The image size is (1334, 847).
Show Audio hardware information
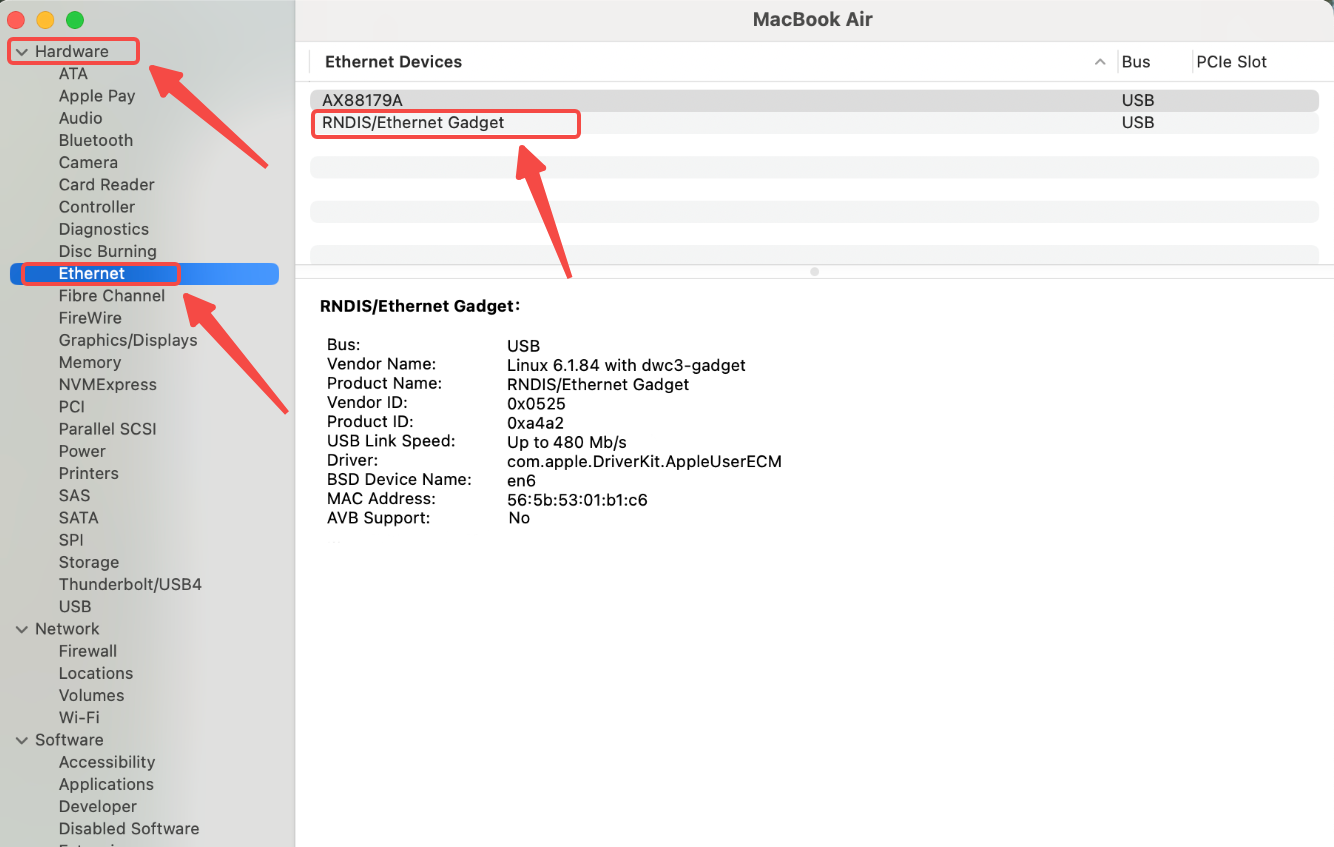click(81, 118)
